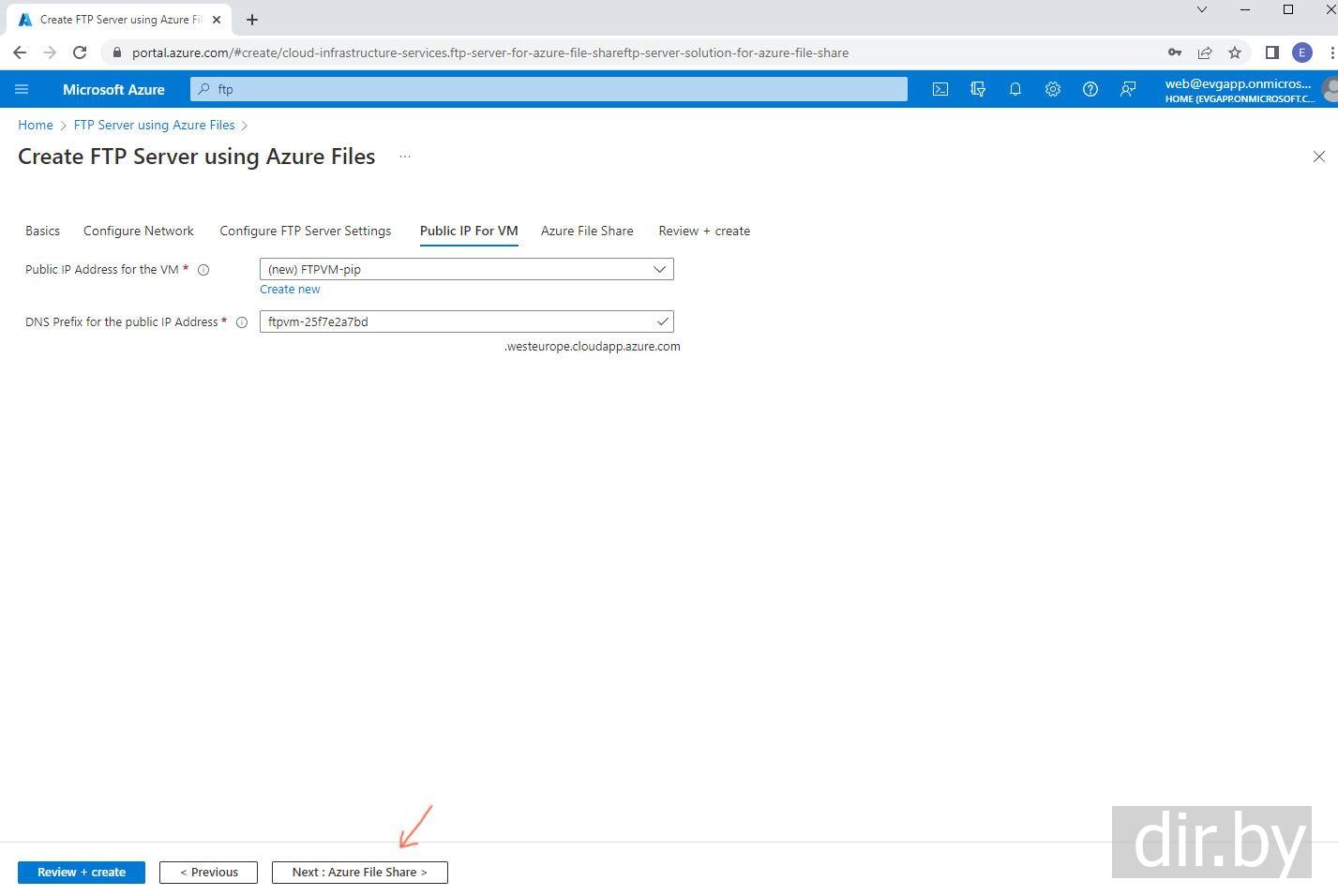
Task: Open the Help question mark icon
Action: (1090, 89)
